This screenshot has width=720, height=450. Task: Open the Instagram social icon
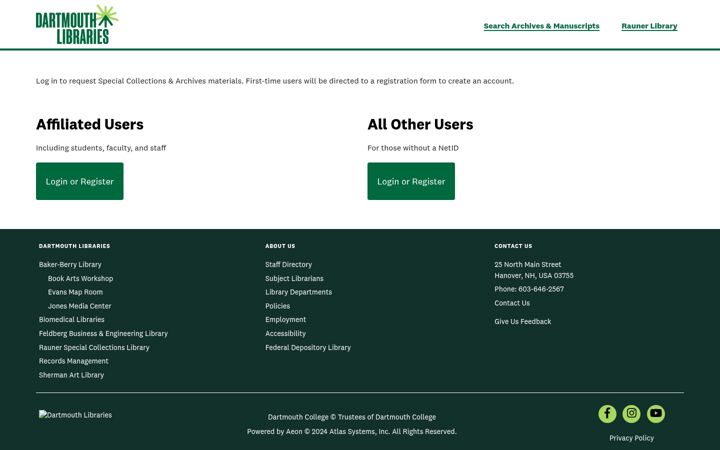click(x=631, y=414)
